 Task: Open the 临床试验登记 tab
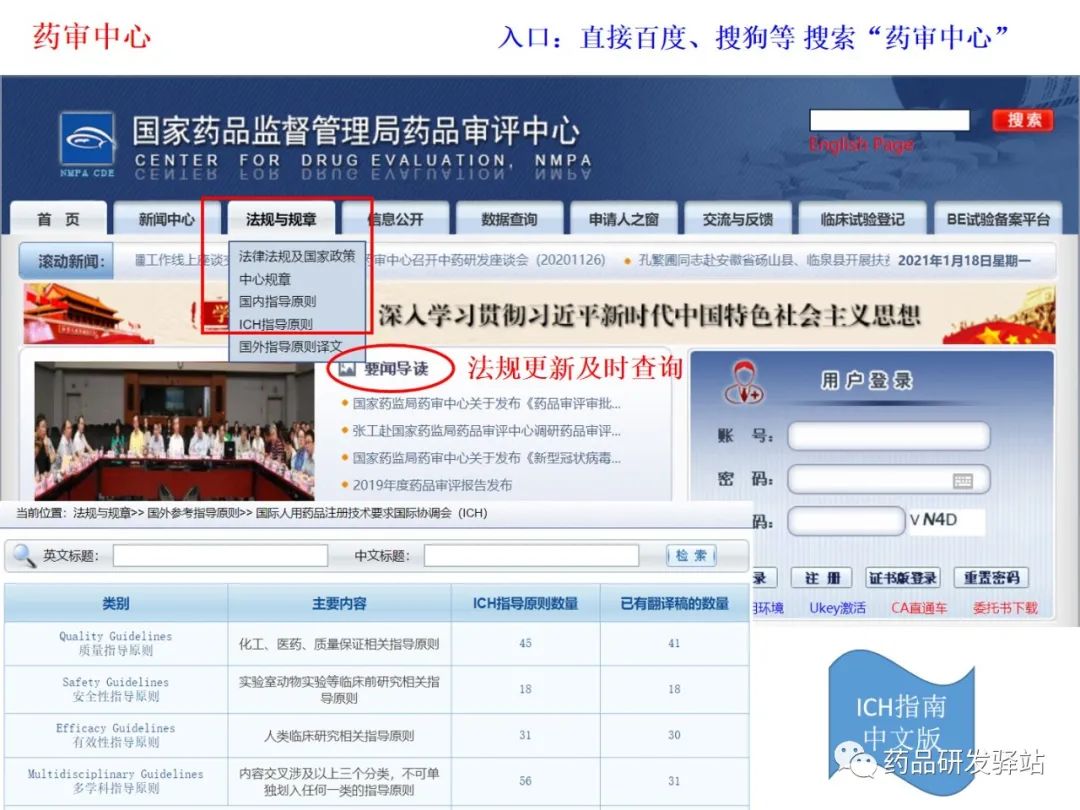coord(862,219)
